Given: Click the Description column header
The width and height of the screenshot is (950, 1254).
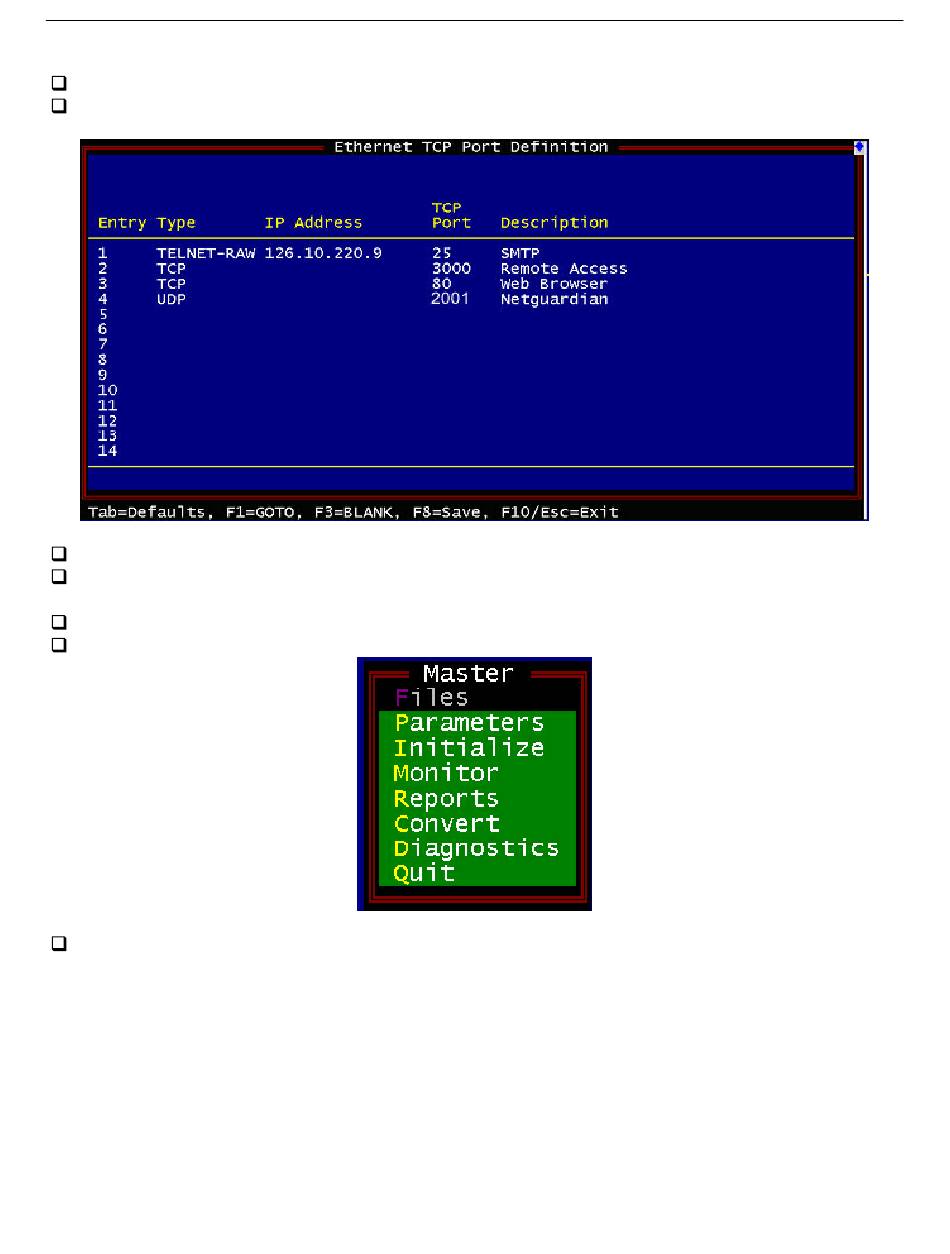Looking at the screenshot, I should tap(554, 223).
